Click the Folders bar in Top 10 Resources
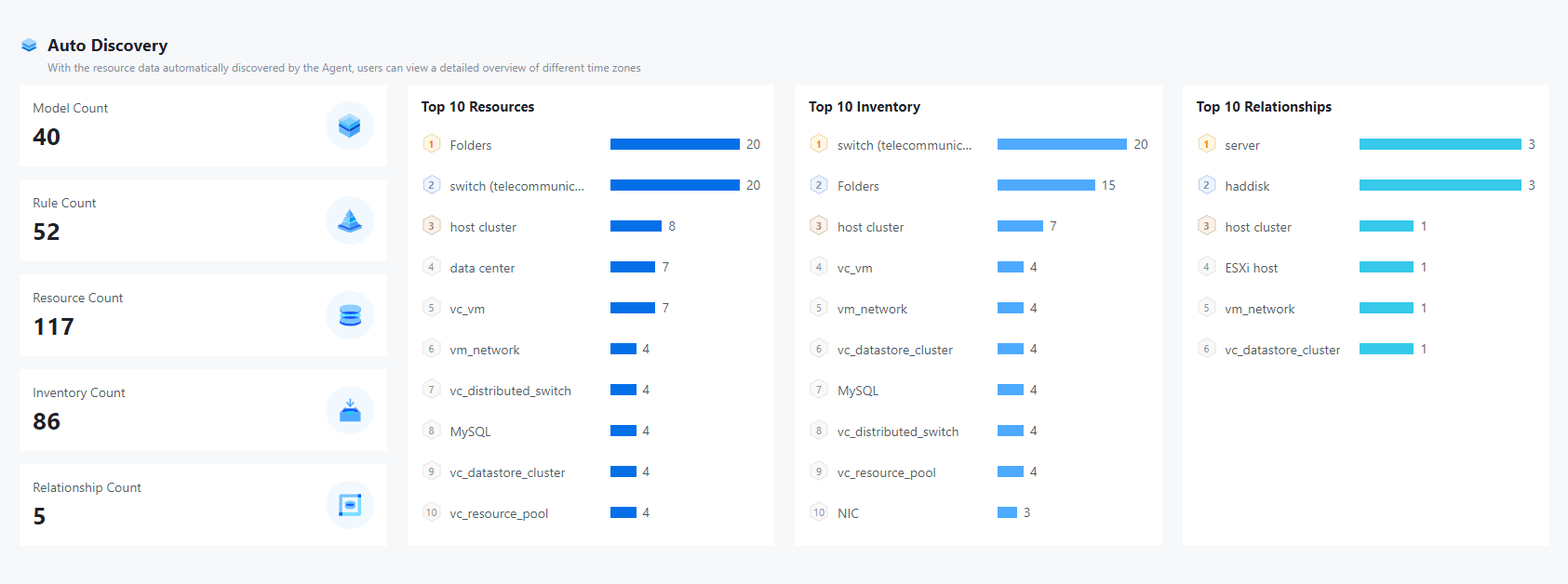The image size is (1568, 584). pyautogui.click(x=675, y=144)
